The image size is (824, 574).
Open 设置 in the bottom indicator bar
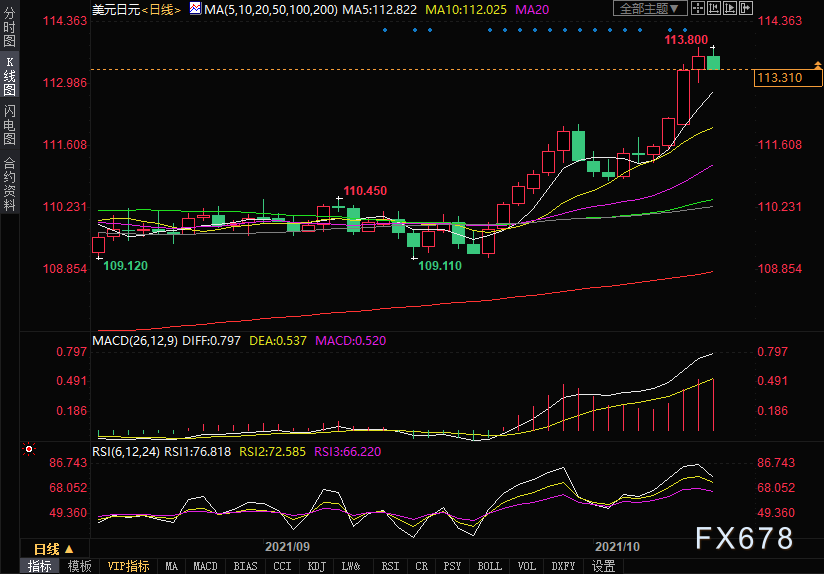tap(603, 566)
